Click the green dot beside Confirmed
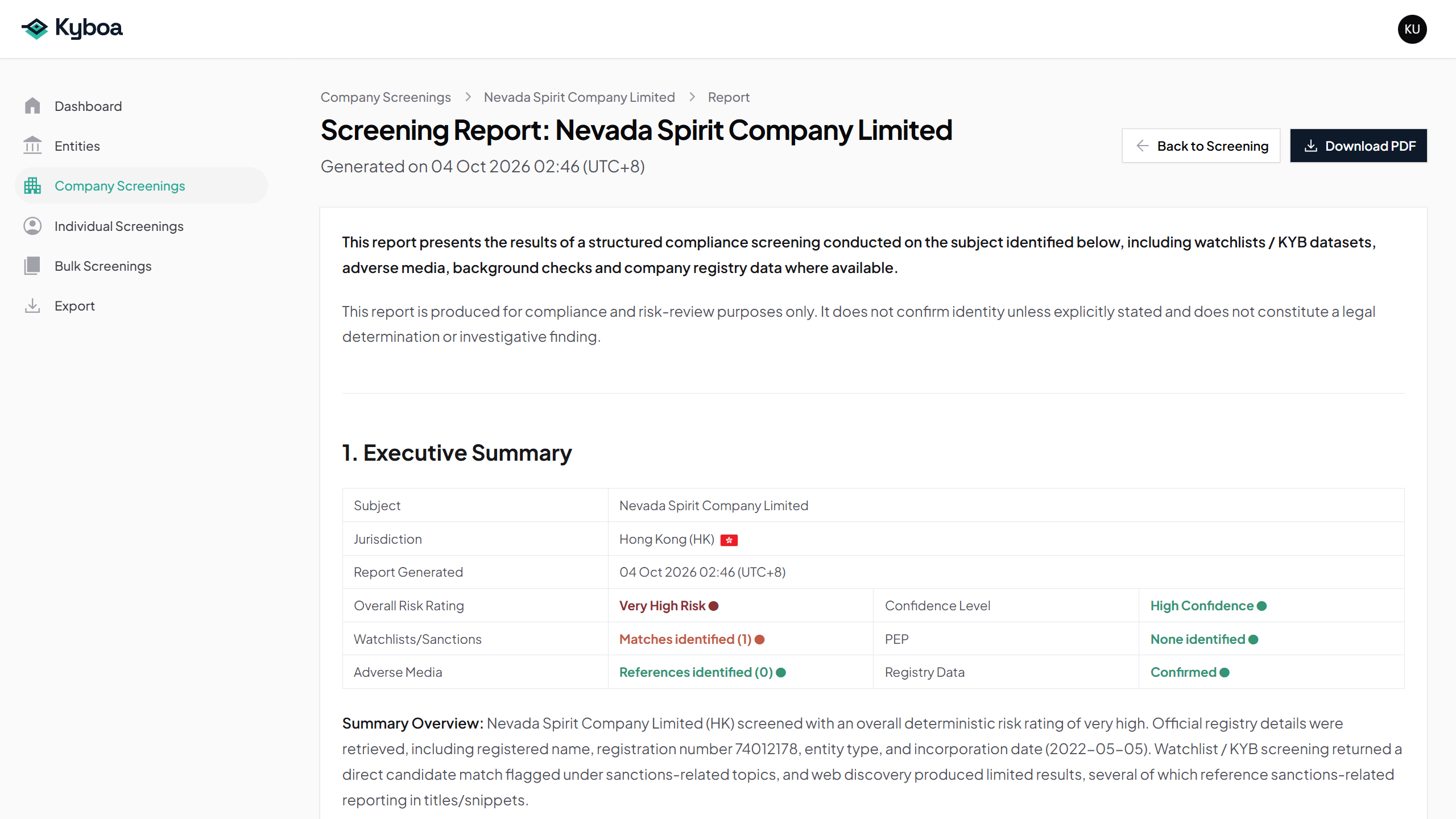The height and width of the screenshot is (819, 1456). click(x=1225, y=672)
